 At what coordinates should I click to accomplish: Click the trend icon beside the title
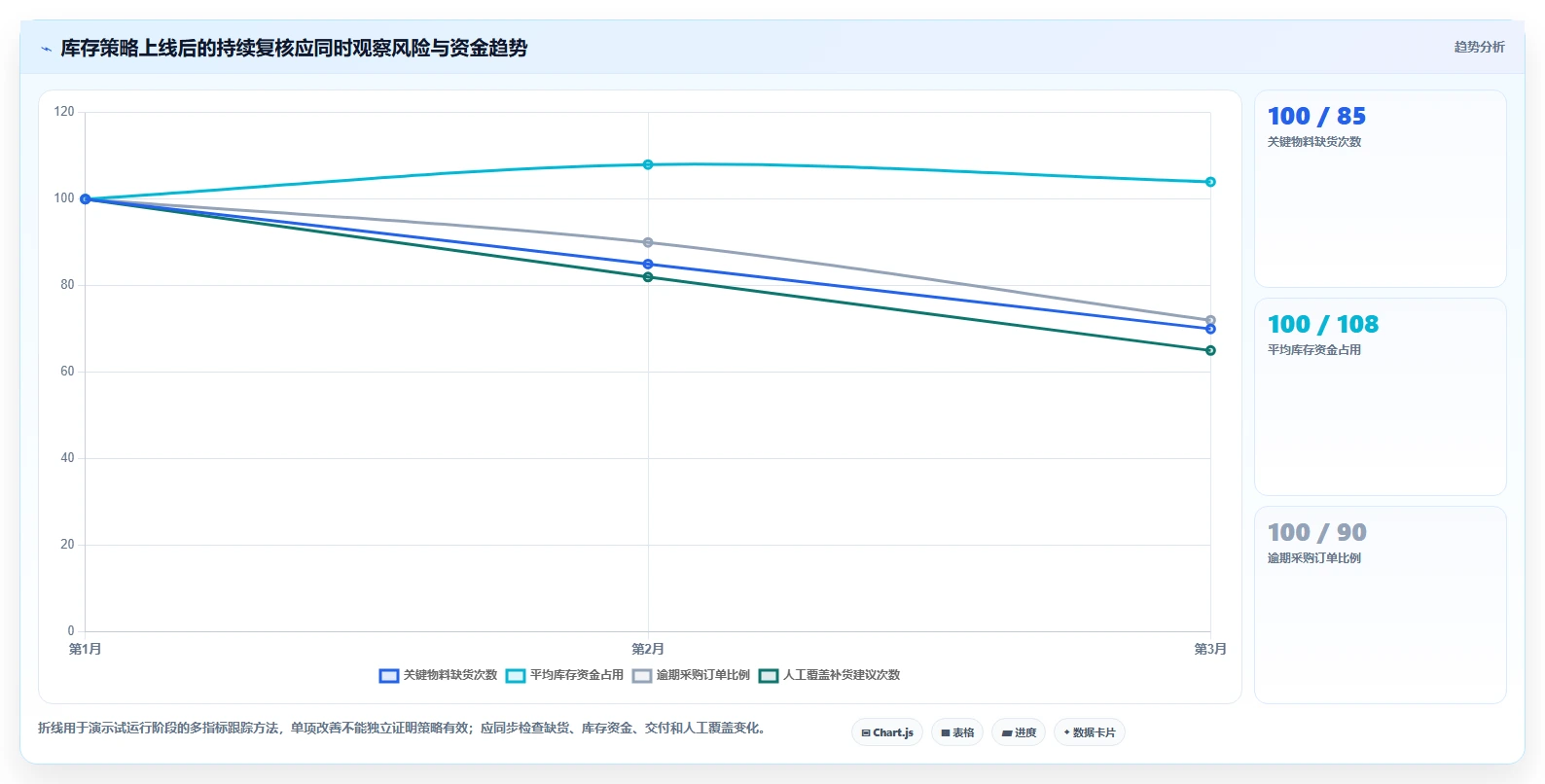click(x=46, y=49)
